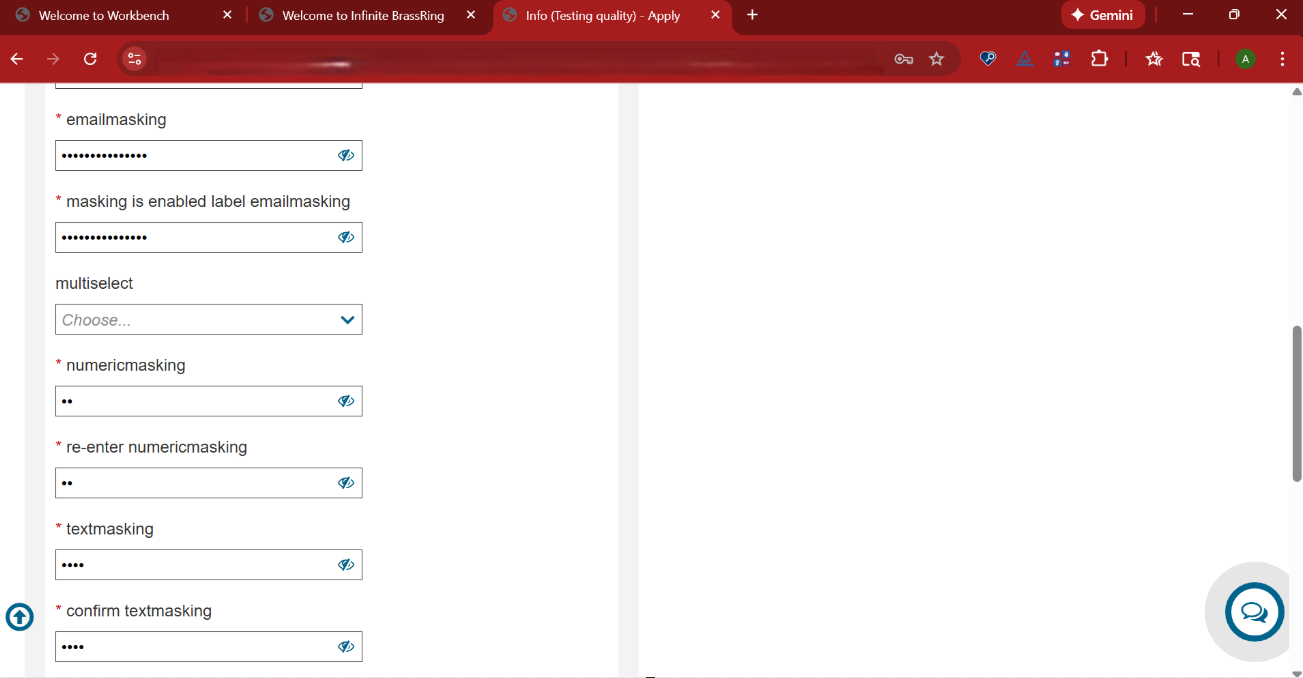The height and width of the screenshot is (678, 1303).
Task: Switch to Welcome to Infinite BrassRing tab
Action: (x=362, y=15)
